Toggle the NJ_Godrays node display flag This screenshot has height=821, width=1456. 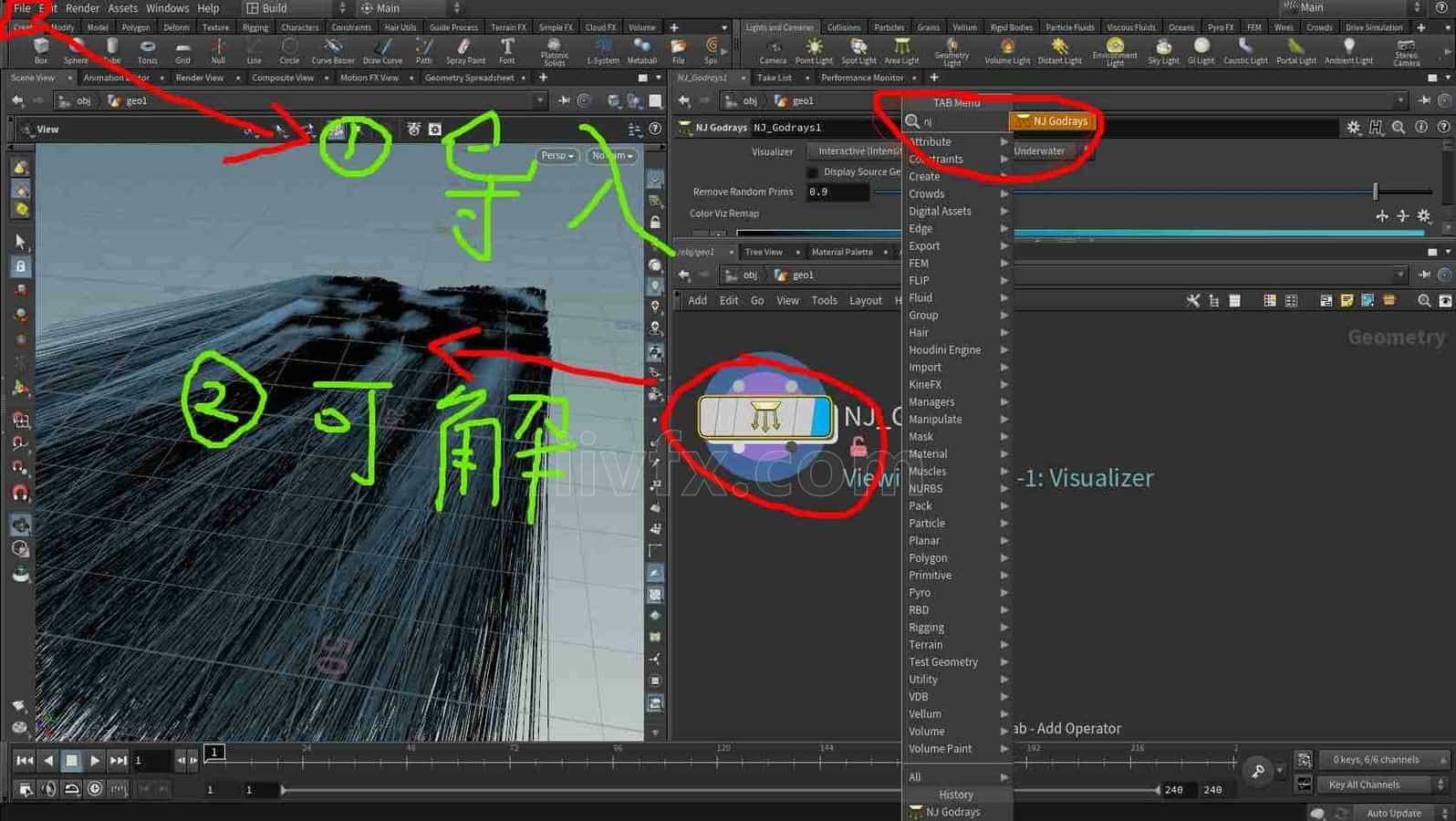(x=821, y=418)
